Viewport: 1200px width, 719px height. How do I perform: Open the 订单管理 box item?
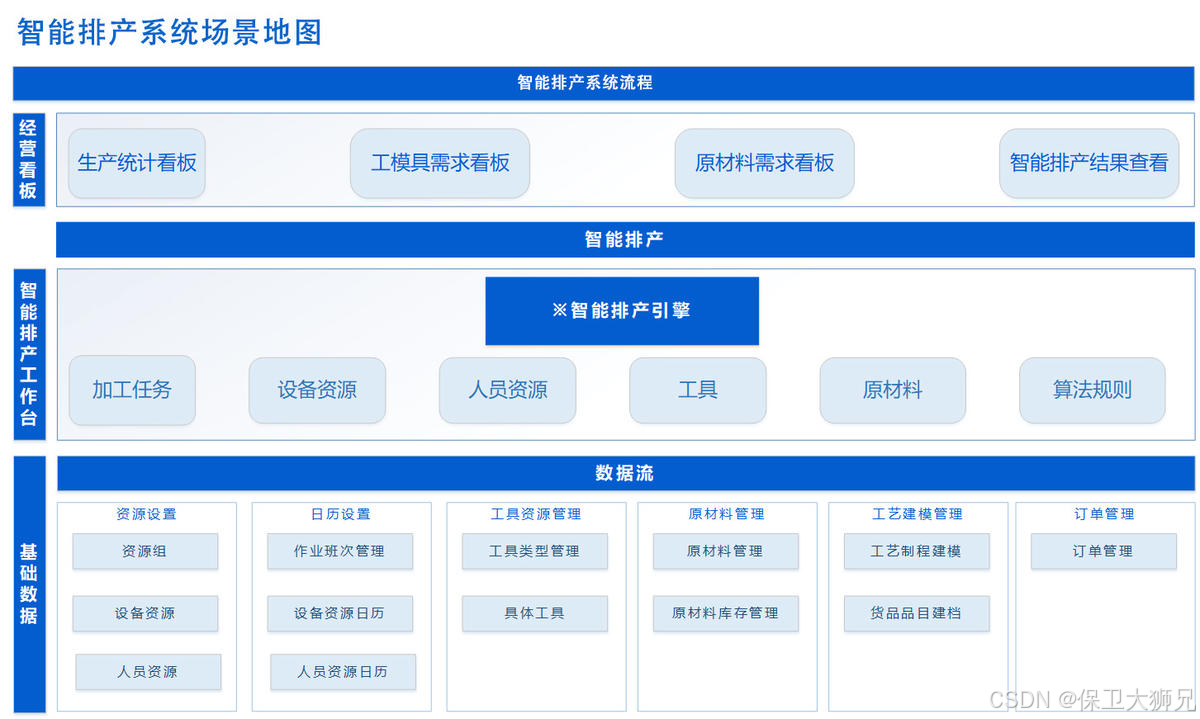pyautogui.click(x=1104, y=551)
